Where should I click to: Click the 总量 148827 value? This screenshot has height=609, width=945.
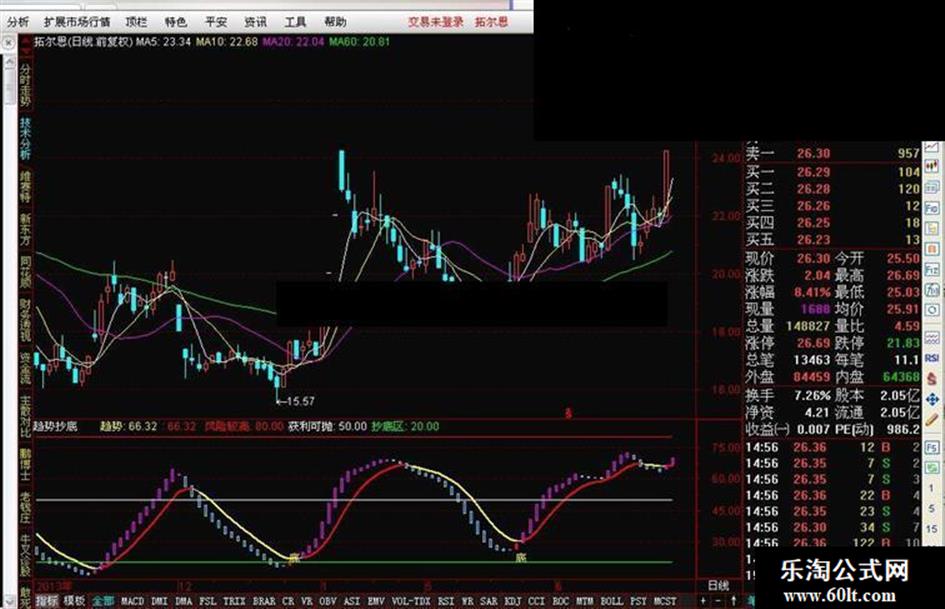pyautogui.click(x=808, y=326)
